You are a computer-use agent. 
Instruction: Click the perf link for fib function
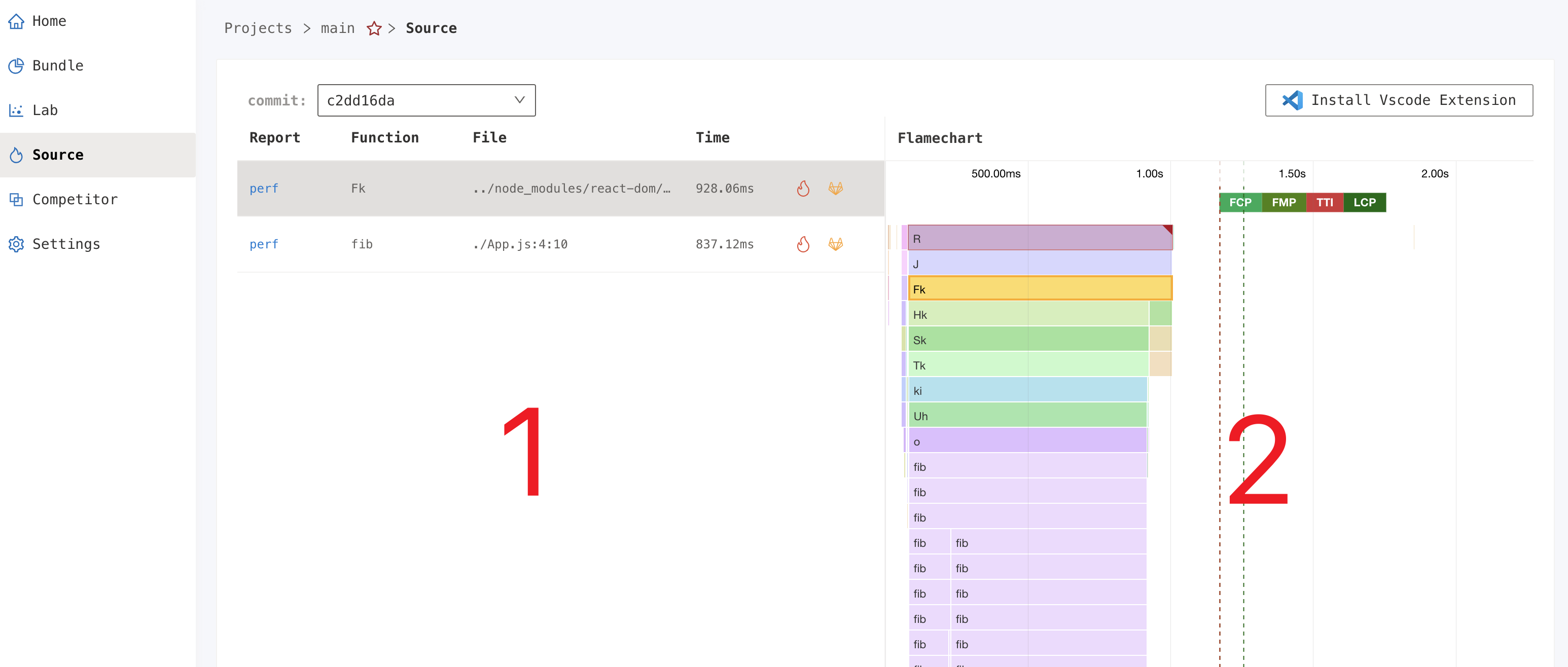point(263,244)
